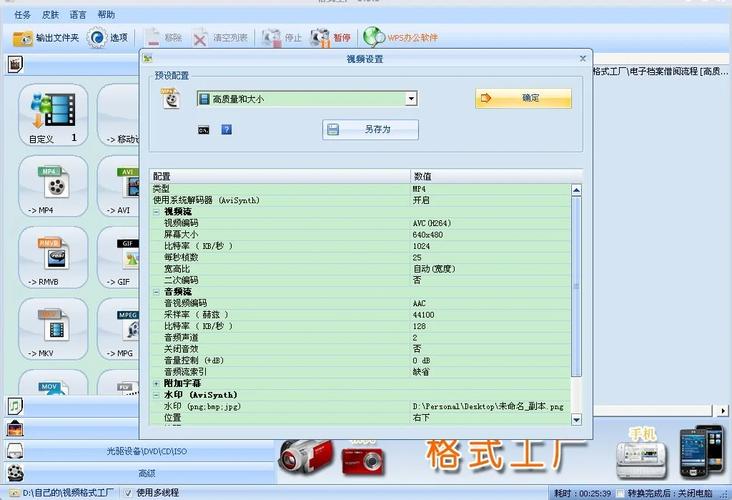Select the 采样率 44100 row
732x500 pixels.
click(361, 315)
